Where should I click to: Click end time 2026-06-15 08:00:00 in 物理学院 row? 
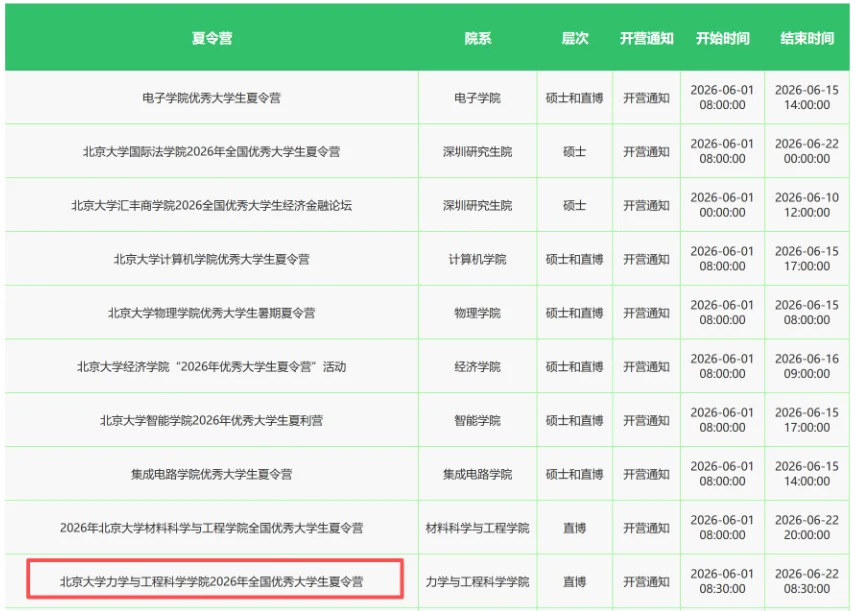click(x=807, y=312)
